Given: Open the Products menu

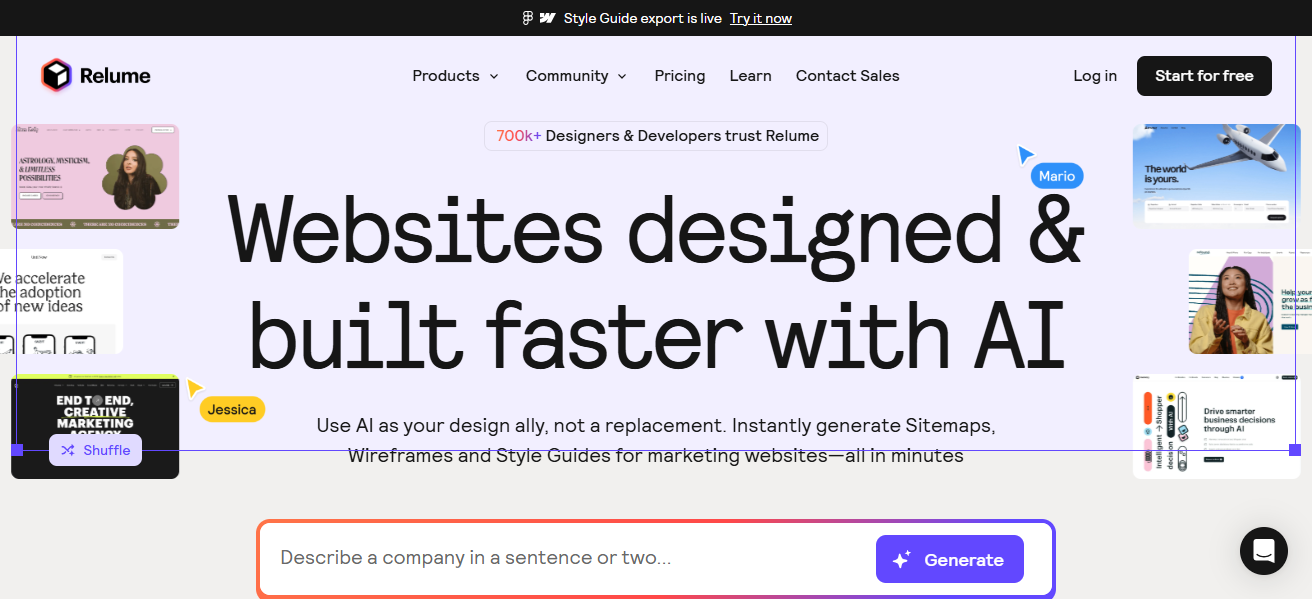Looking at the screenshot, I should [455, 76].
